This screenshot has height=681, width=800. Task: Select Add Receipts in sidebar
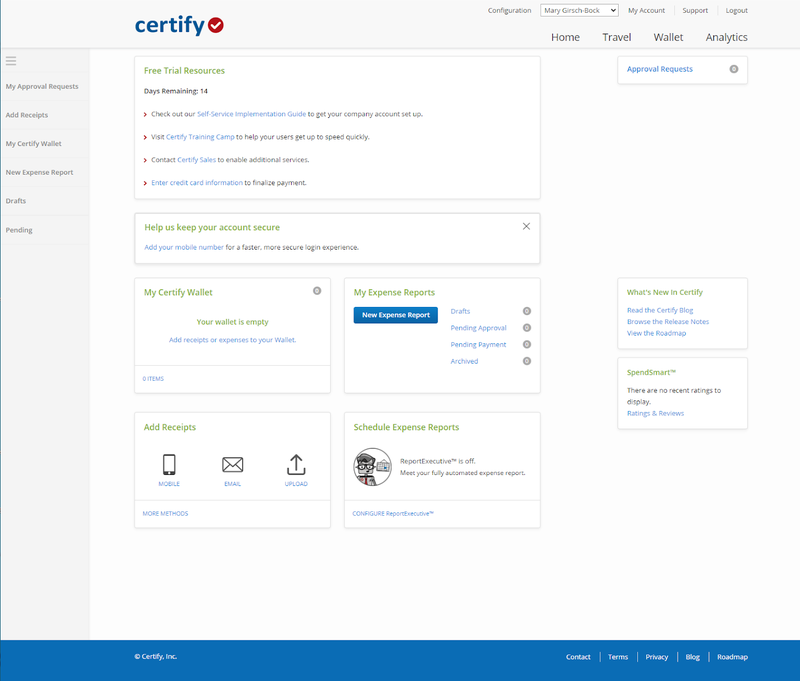tap(27, 115)
